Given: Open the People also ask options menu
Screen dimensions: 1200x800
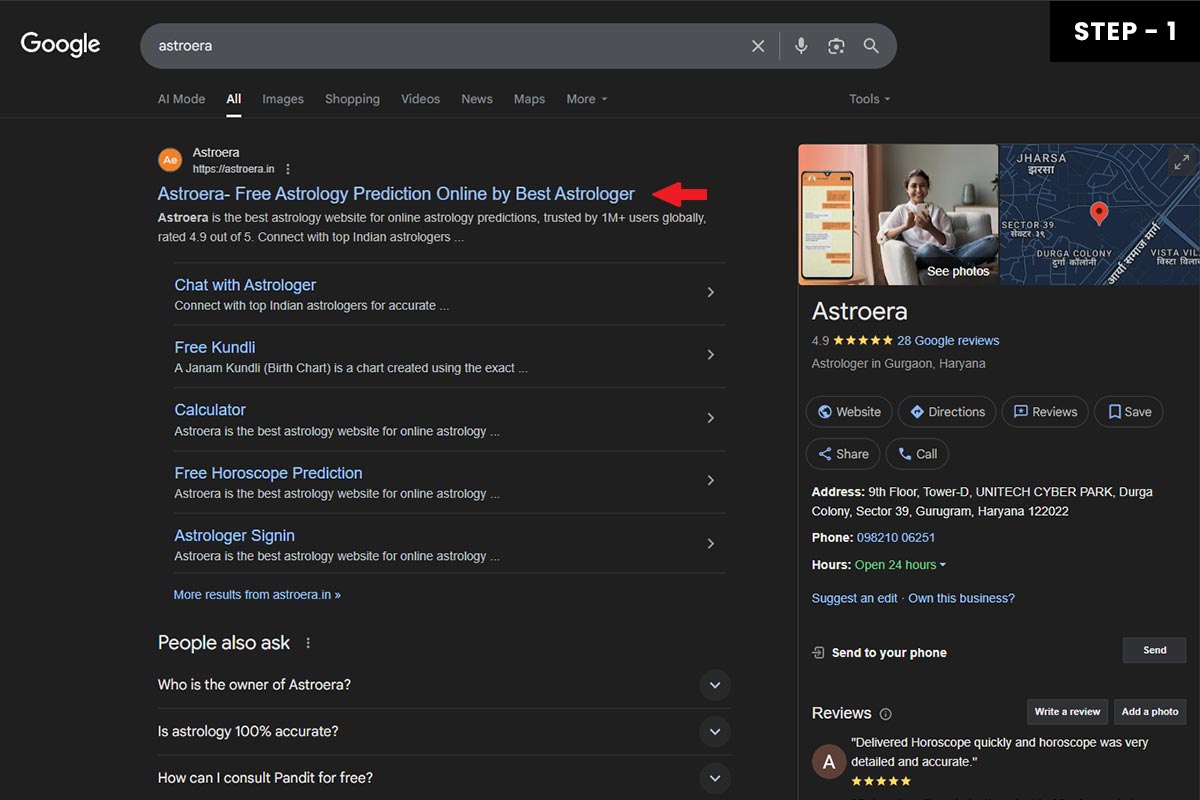Looking at the screenshot, I should click(x=308, y=643).
